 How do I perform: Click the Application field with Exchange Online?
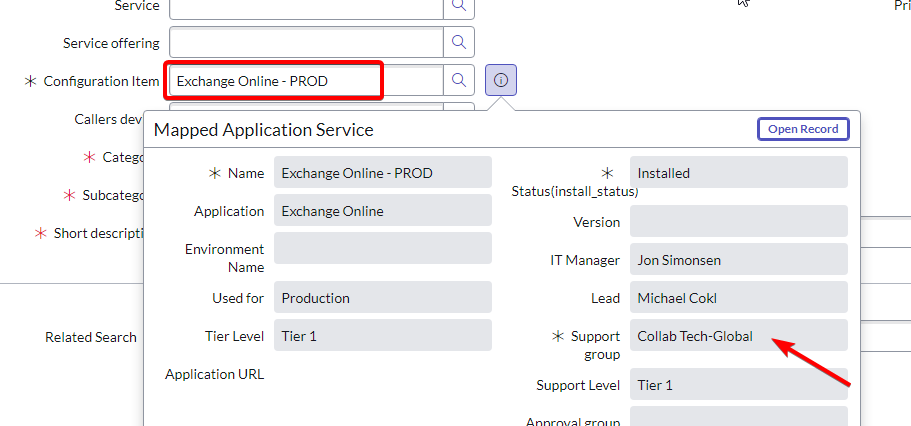coord(382,210)
